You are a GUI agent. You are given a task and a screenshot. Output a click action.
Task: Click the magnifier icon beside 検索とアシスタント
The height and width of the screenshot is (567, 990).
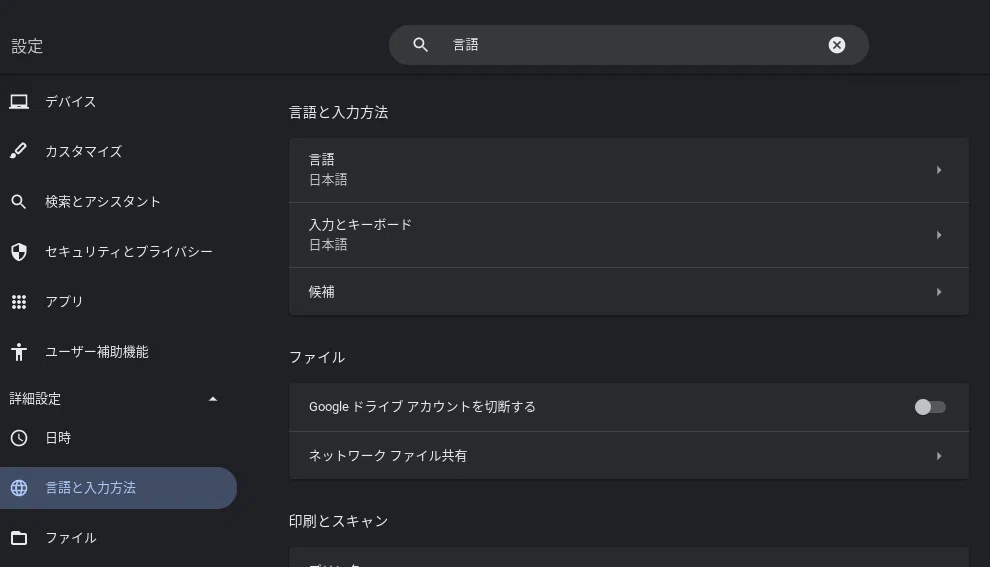pyautogui.click(x=19, y=201)
